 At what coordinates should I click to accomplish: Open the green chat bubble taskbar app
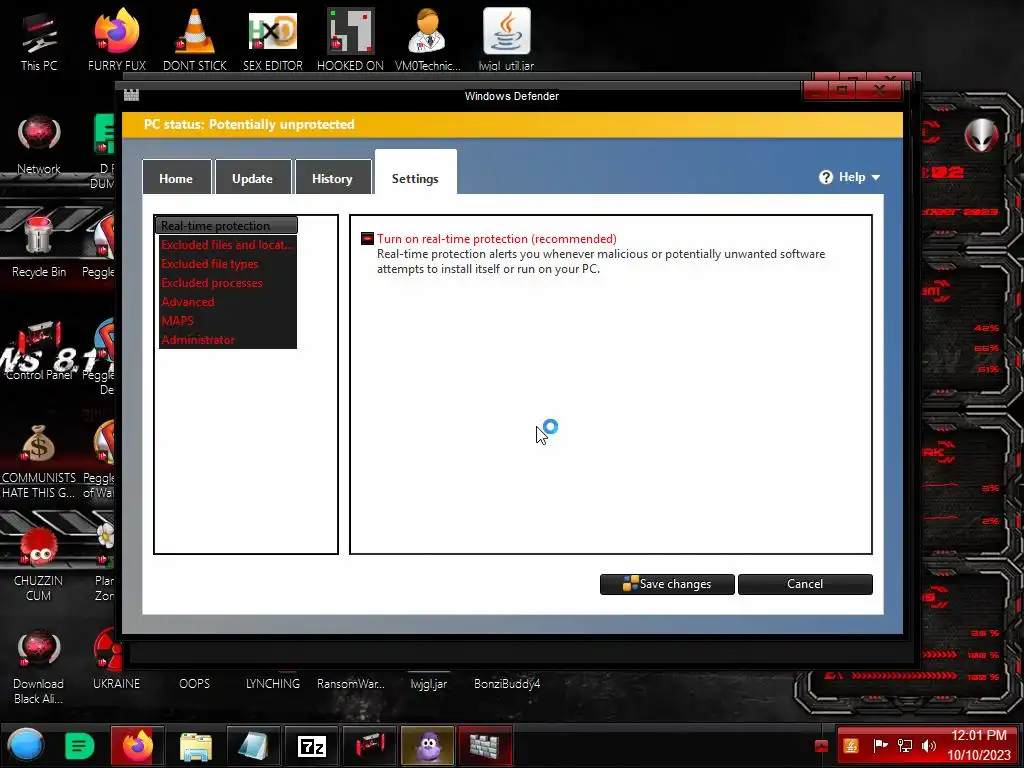(80, 746)
